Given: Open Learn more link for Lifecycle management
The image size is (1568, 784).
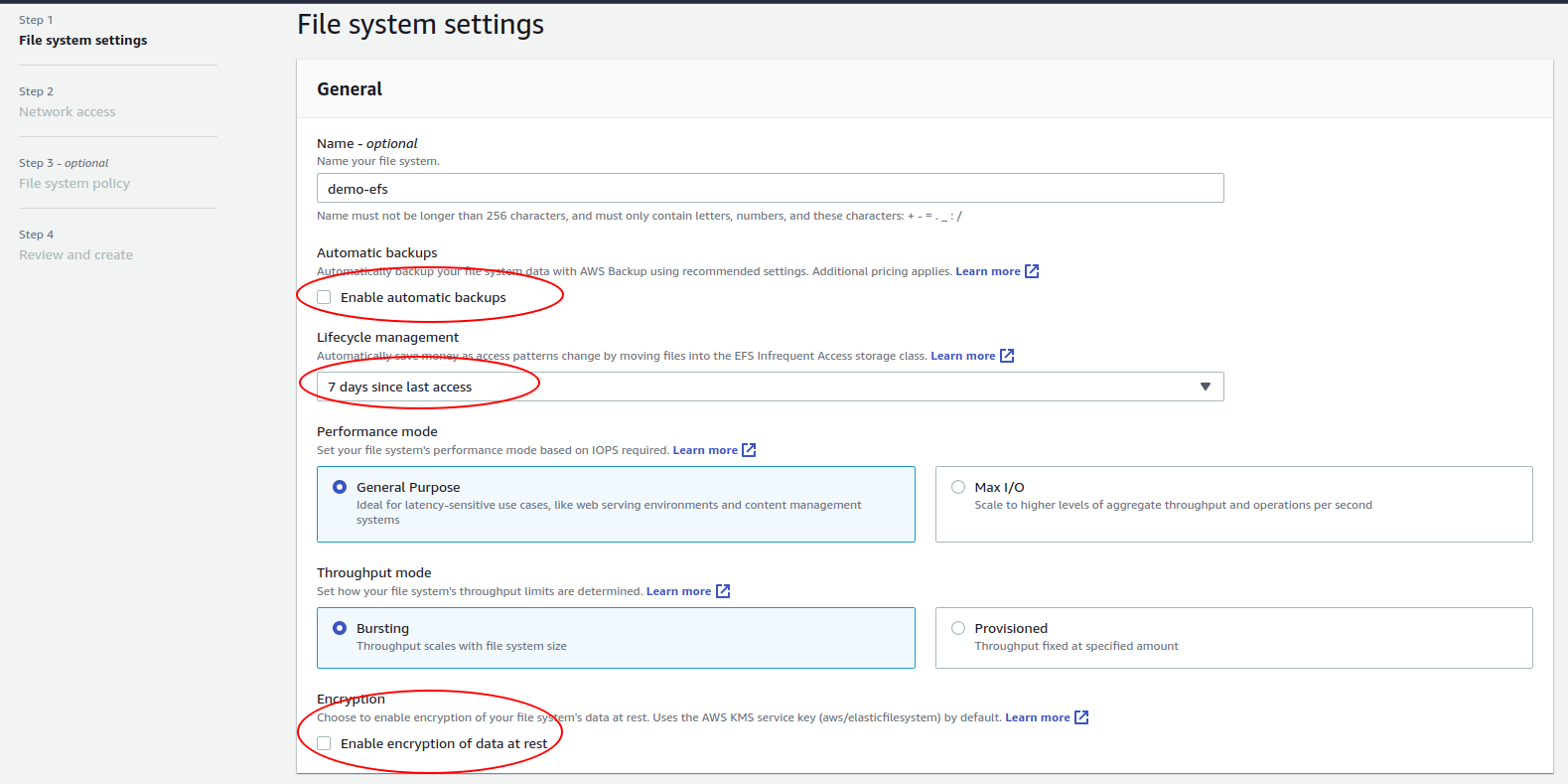Looking at the screenshot, I should pyautogui.click(x=962, y=356).
